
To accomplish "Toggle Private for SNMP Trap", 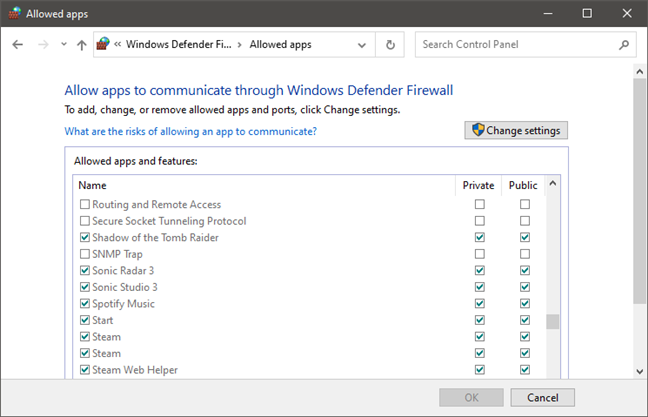I will coord(480,254).
